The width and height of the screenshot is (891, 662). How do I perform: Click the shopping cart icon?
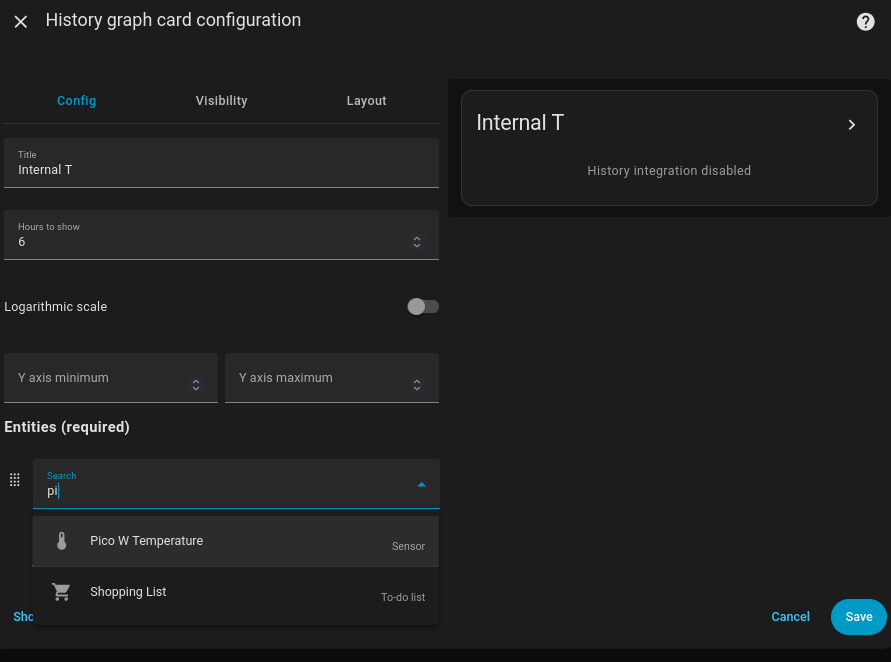[x=61, y=592]
